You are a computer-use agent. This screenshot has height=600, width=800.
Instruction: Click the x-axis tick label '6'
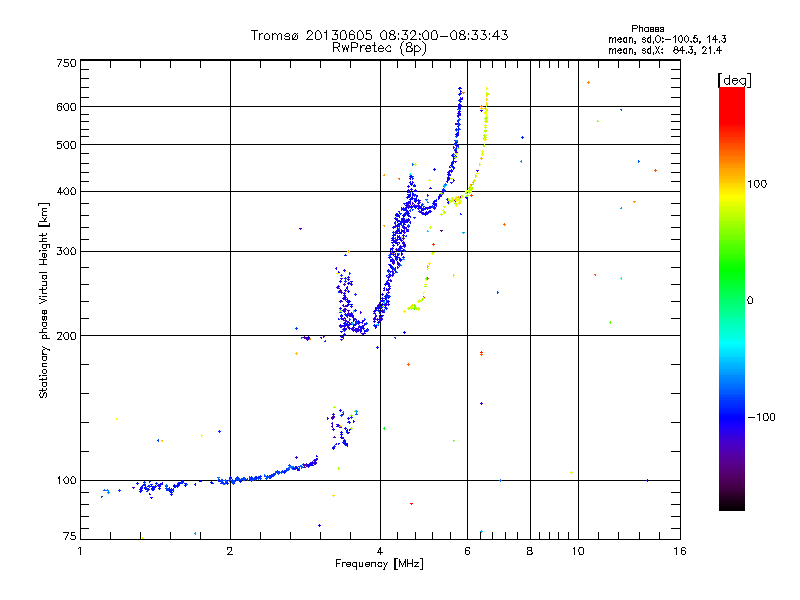click(467, 551)
